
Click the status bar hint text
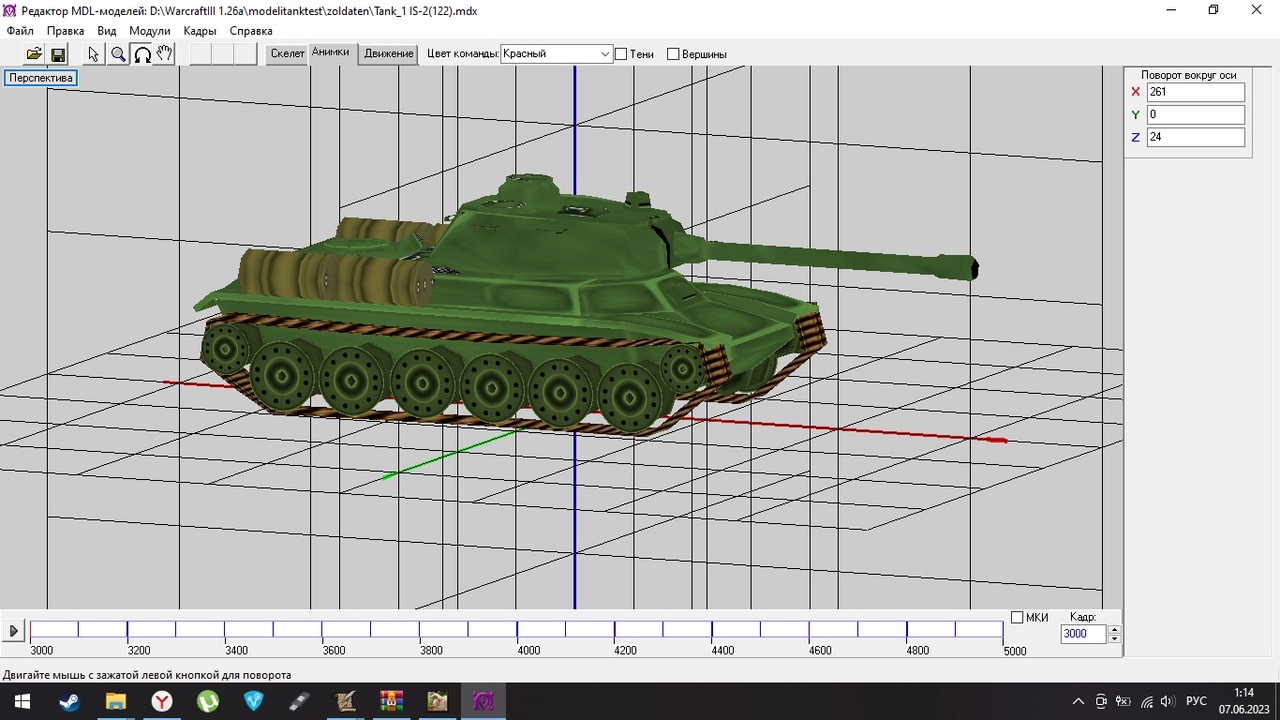click(x=147, y=675)
